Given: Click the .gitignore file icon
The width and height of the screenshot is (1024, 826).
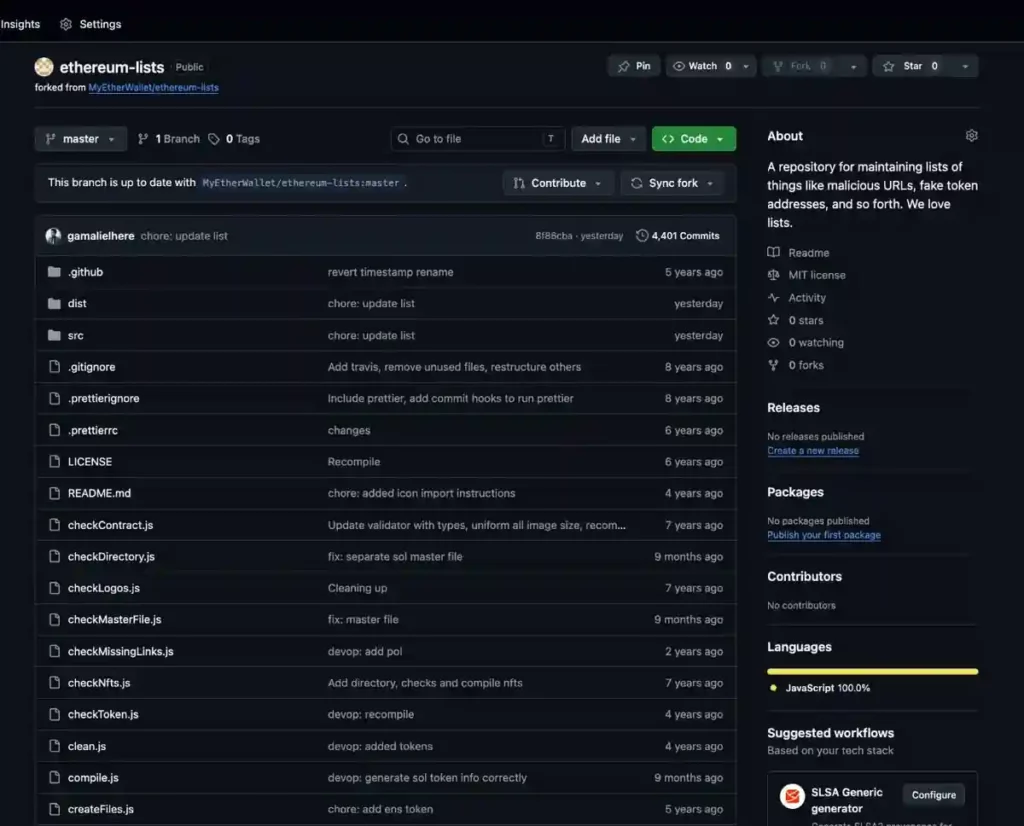Looking at the screenshot, I should tap(55, 367).
